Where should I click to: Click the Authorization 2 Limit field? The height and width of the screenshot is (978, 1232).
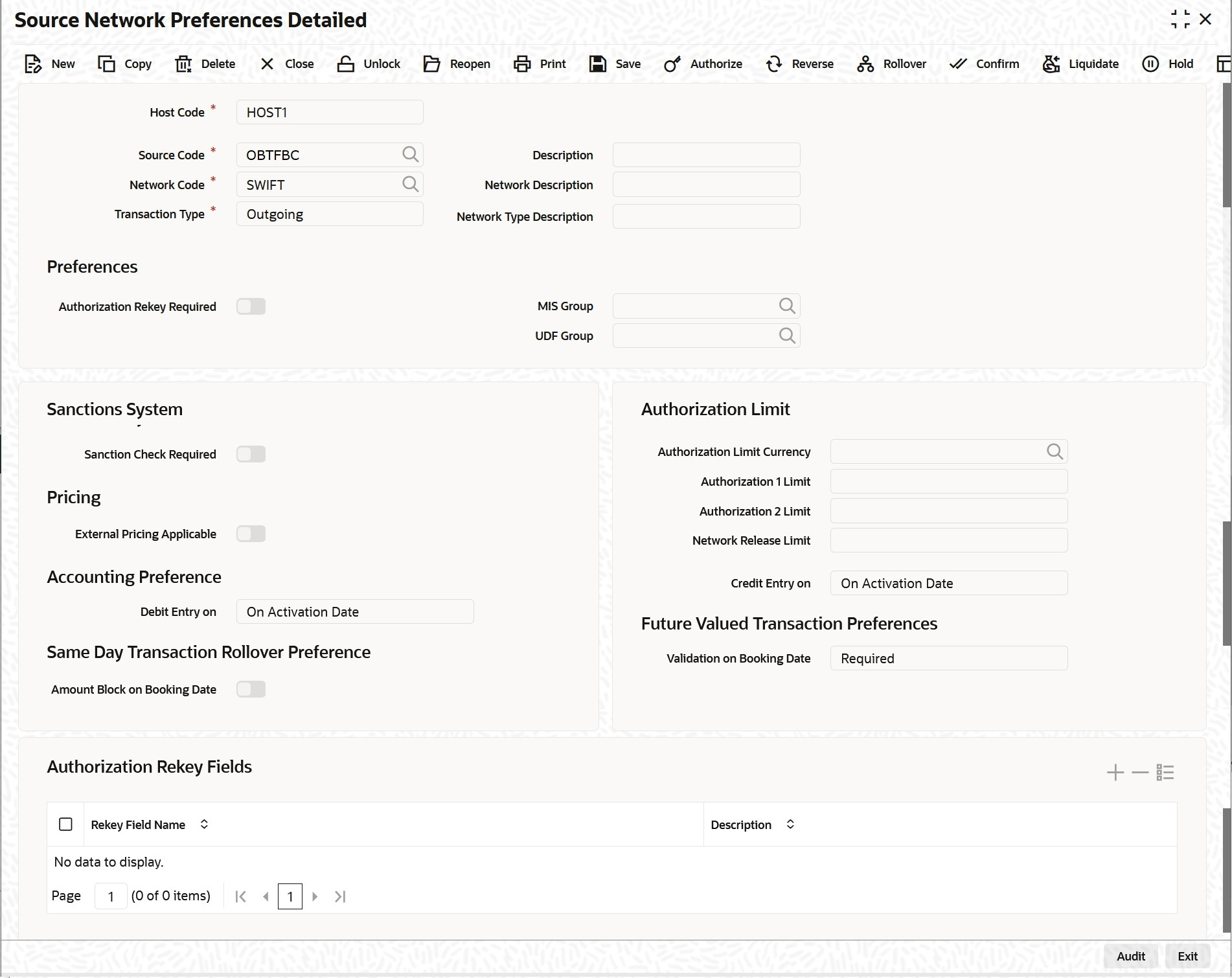tap(949, 511)
